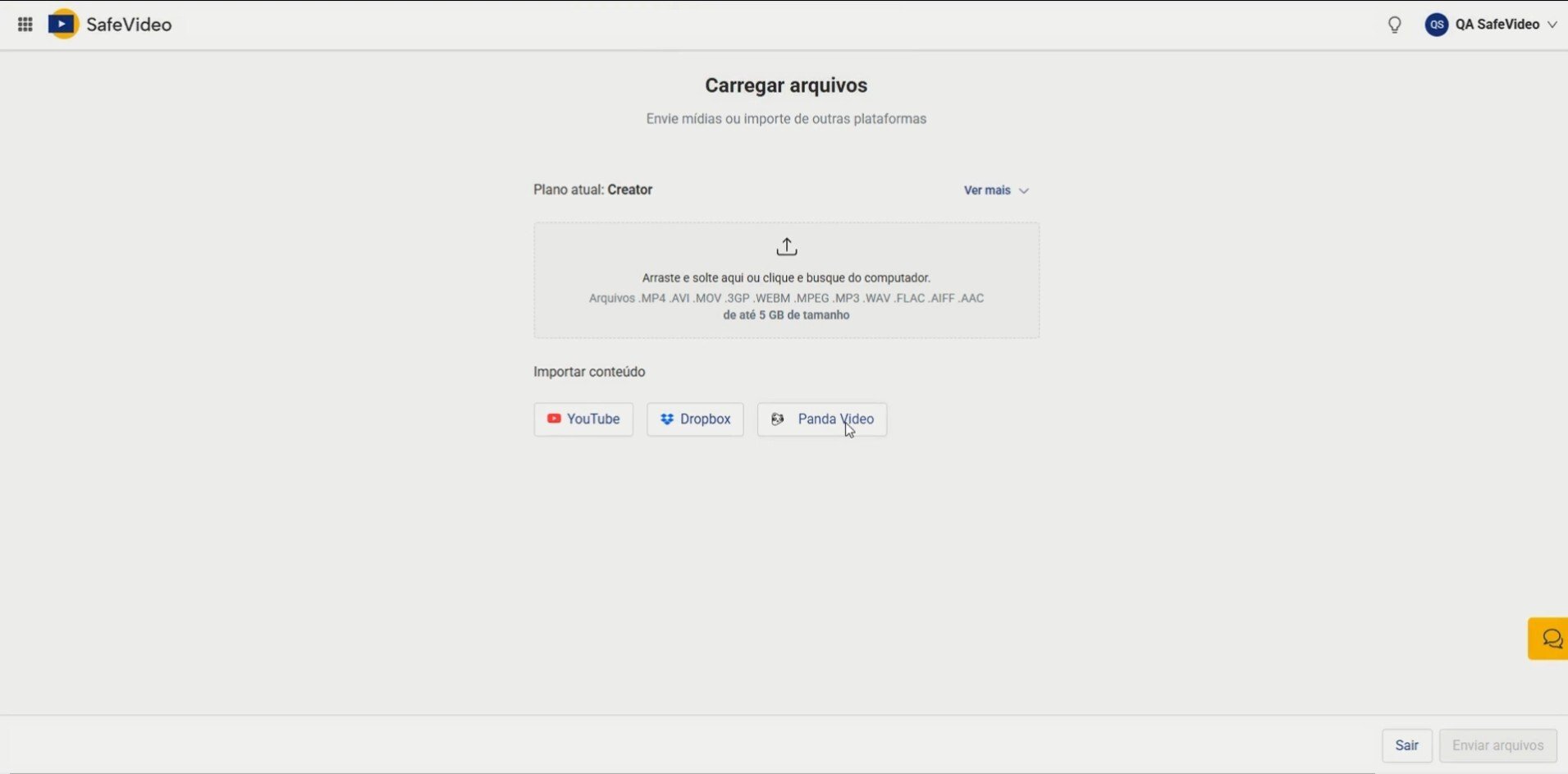
Task: Click the lightbulb tips icon
Action: [x=1394, y=25]
